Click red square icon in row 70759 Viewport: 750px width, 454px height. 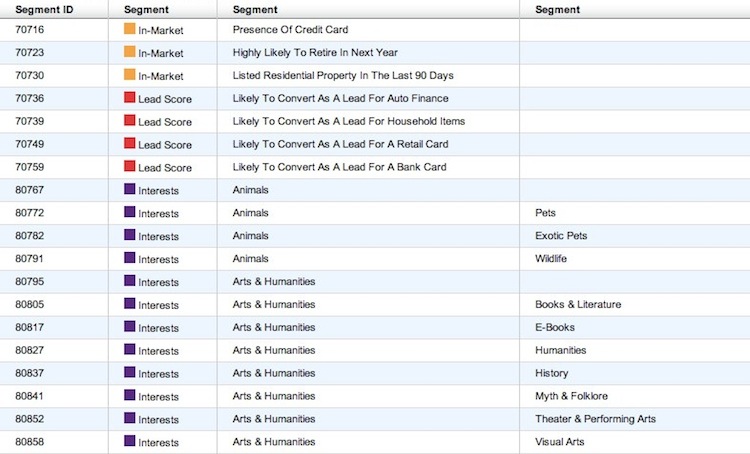[x=130, y=166]
